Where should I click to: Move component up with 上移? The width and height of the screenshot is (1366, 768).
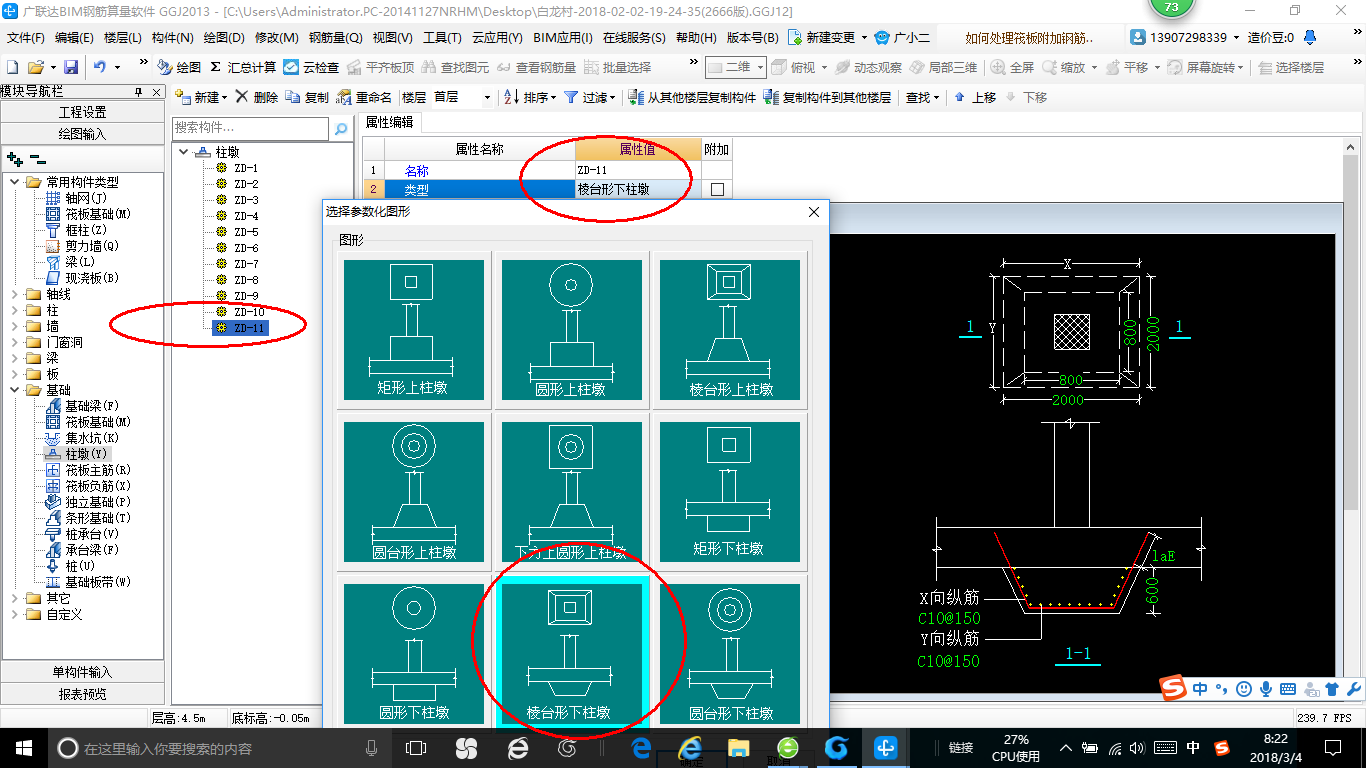point(975,97)
